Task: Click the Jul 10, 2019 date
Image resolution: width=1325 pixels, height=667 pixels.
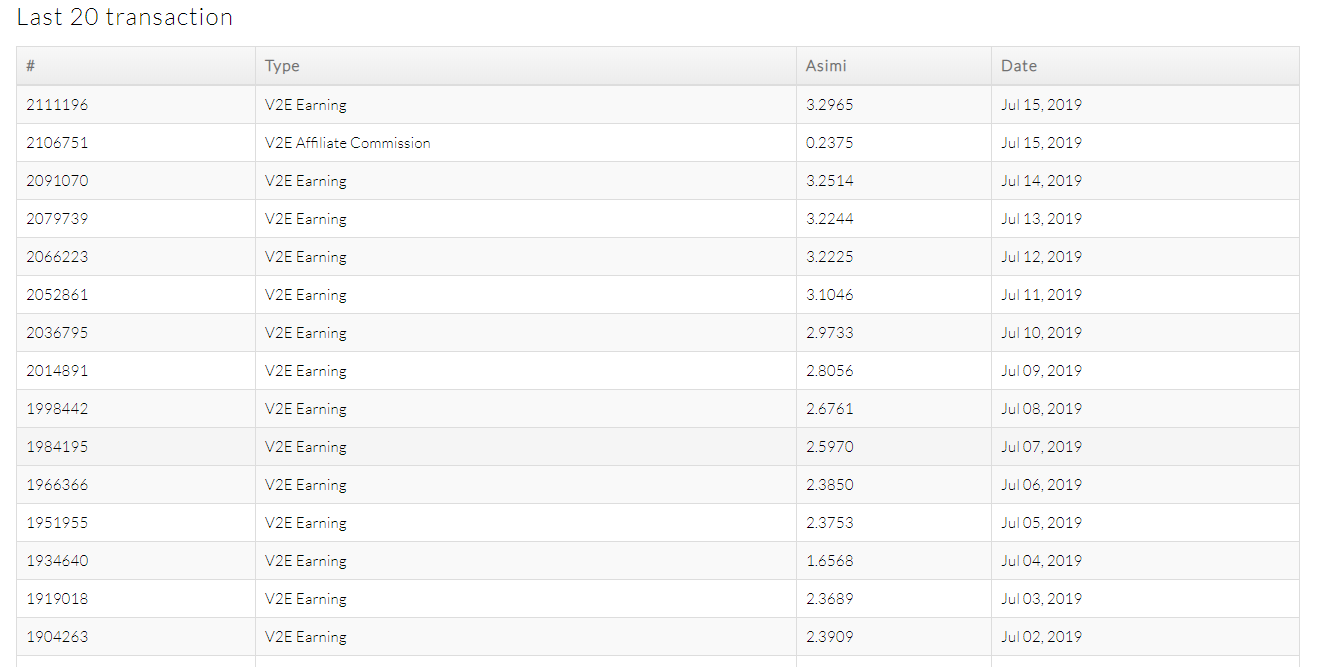Action: 1041,333
